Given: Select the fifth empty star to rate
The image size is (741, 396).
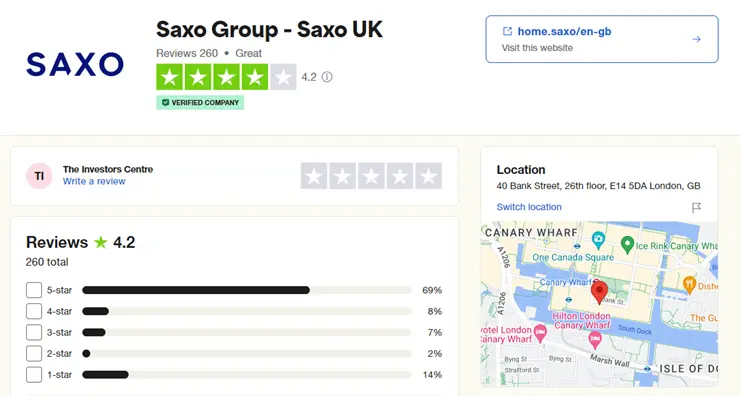Looking at the screenshot, I should (429, 176).
